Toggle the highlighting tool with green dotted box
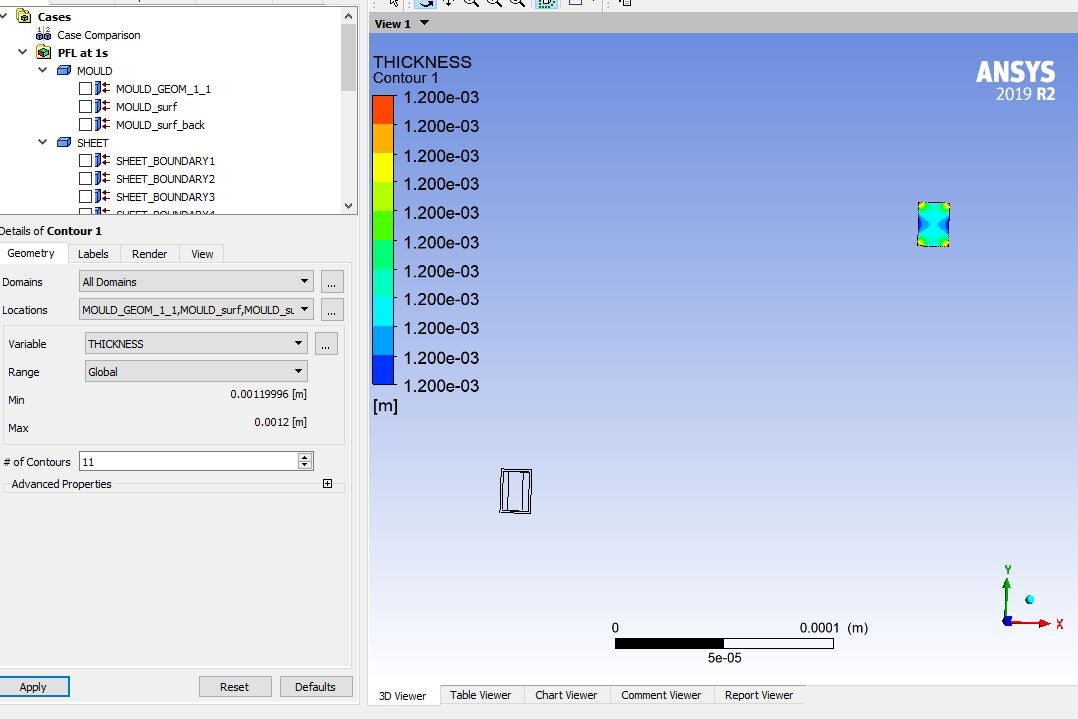This screenshot has height=719, width=1078. click(546, 2)
